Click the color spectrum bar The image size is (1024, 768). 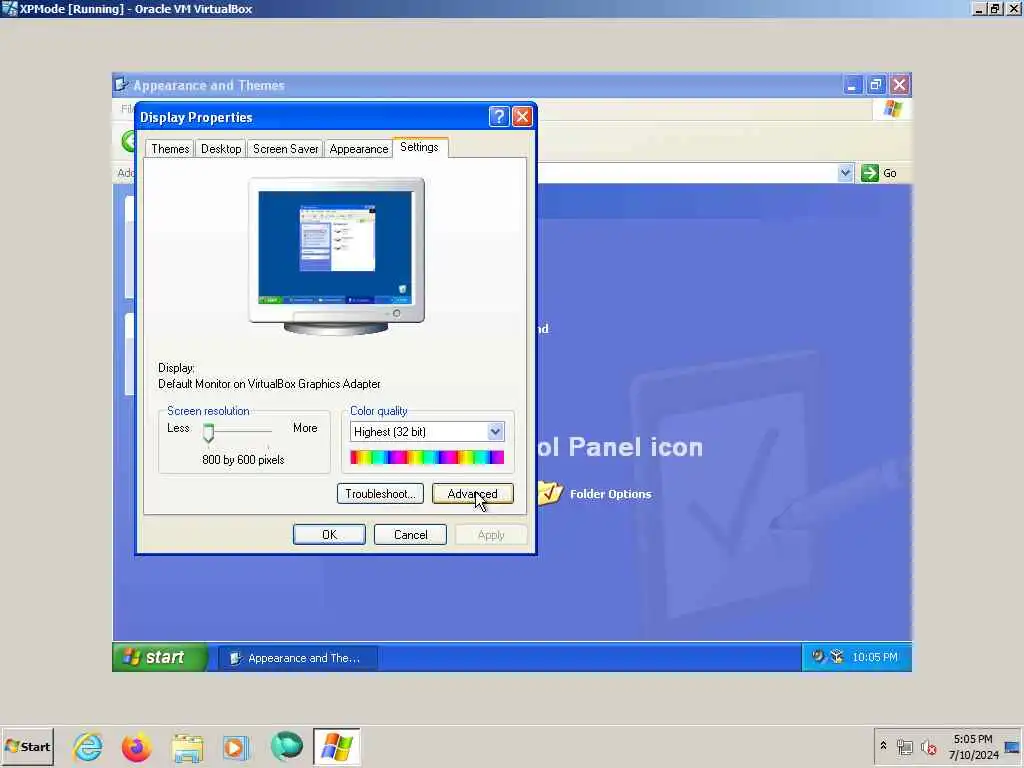click(x=427, y=457)
